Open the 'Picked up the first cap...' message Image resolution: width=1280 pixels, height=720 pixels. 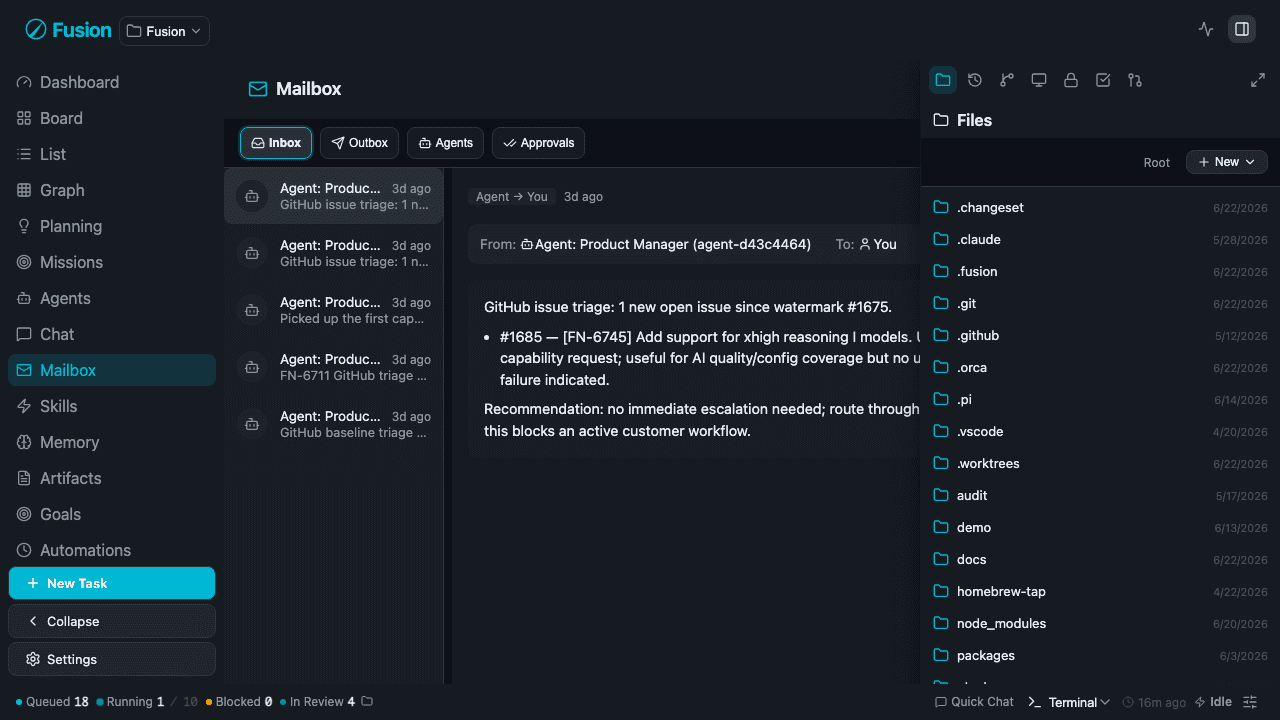(x=334, y=310)
